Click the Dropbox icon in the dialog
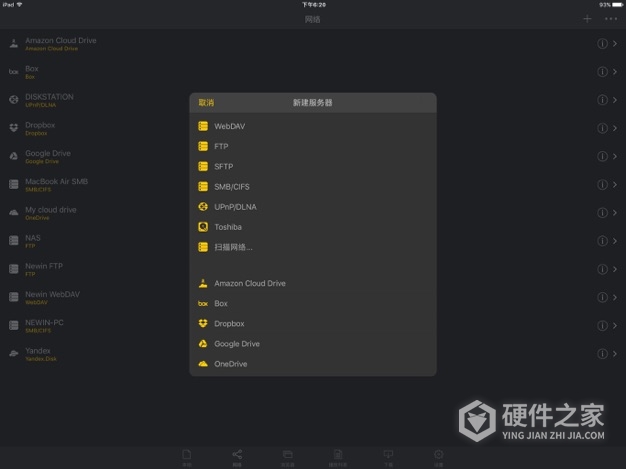626x469 pixels. coord(203,324)
